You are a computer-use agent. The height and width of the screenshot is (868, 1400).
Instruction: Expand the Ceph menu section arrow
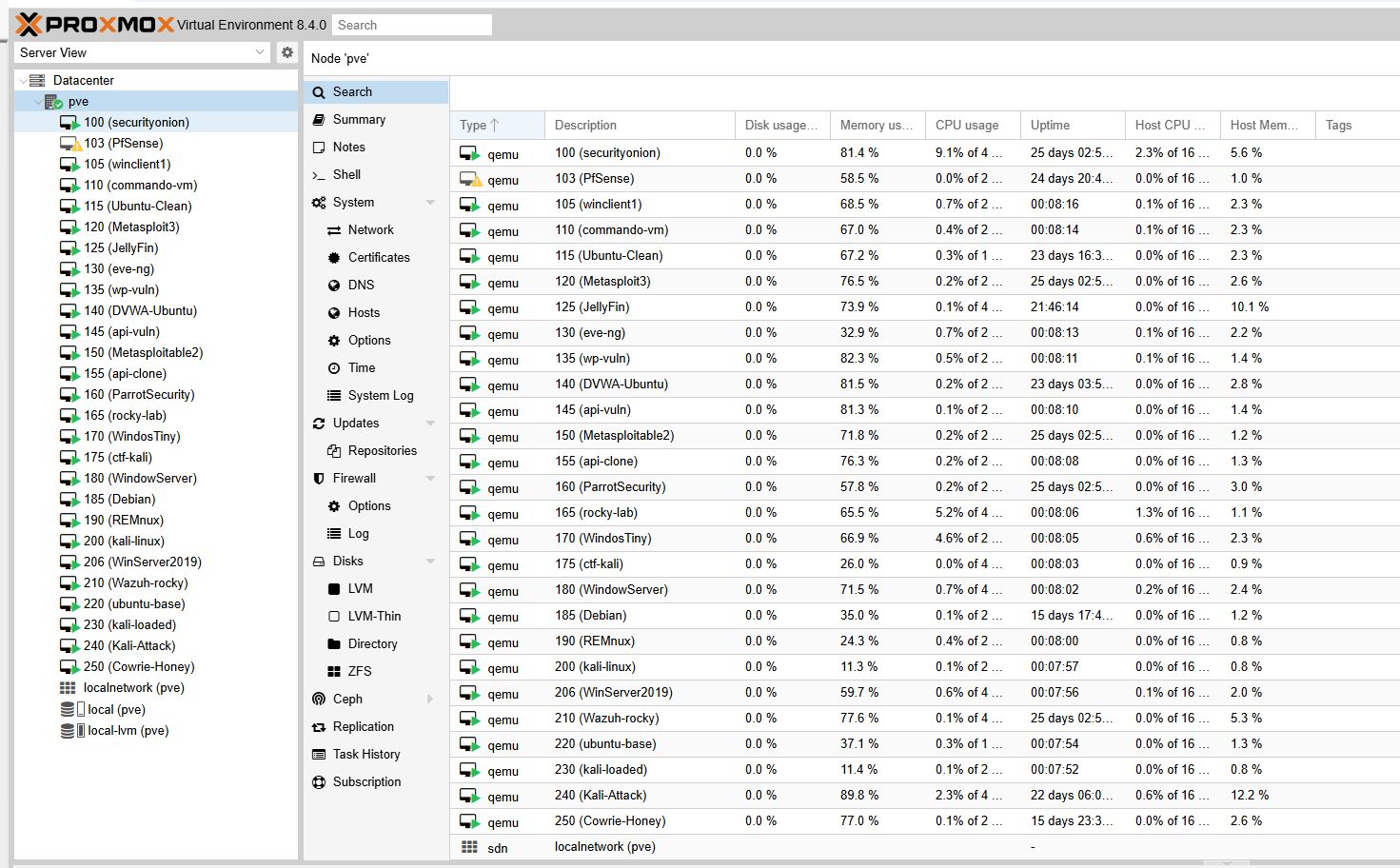coord(430,700)
